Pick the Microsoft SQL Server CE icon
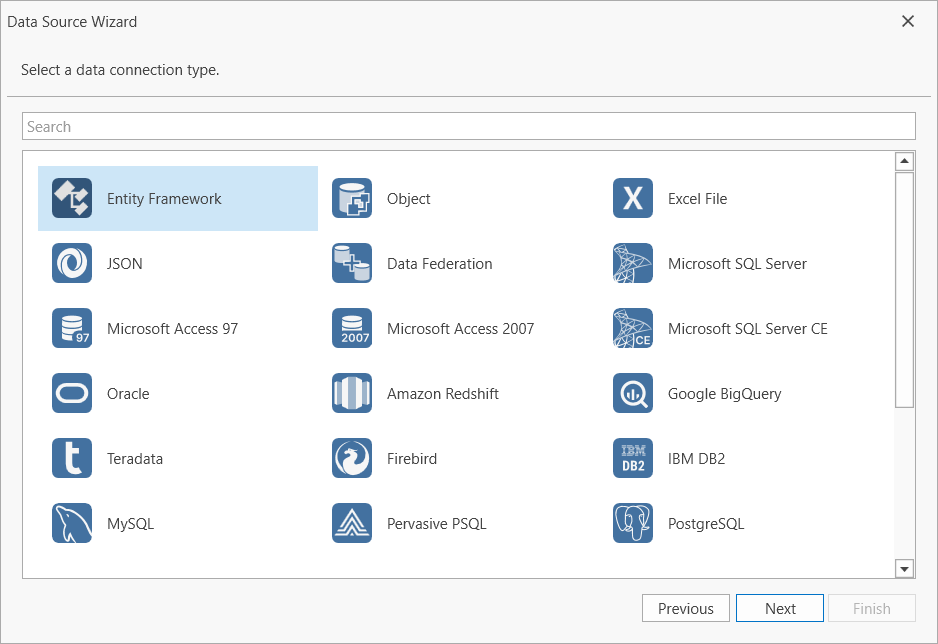938x644 pixels. (632, 328)
